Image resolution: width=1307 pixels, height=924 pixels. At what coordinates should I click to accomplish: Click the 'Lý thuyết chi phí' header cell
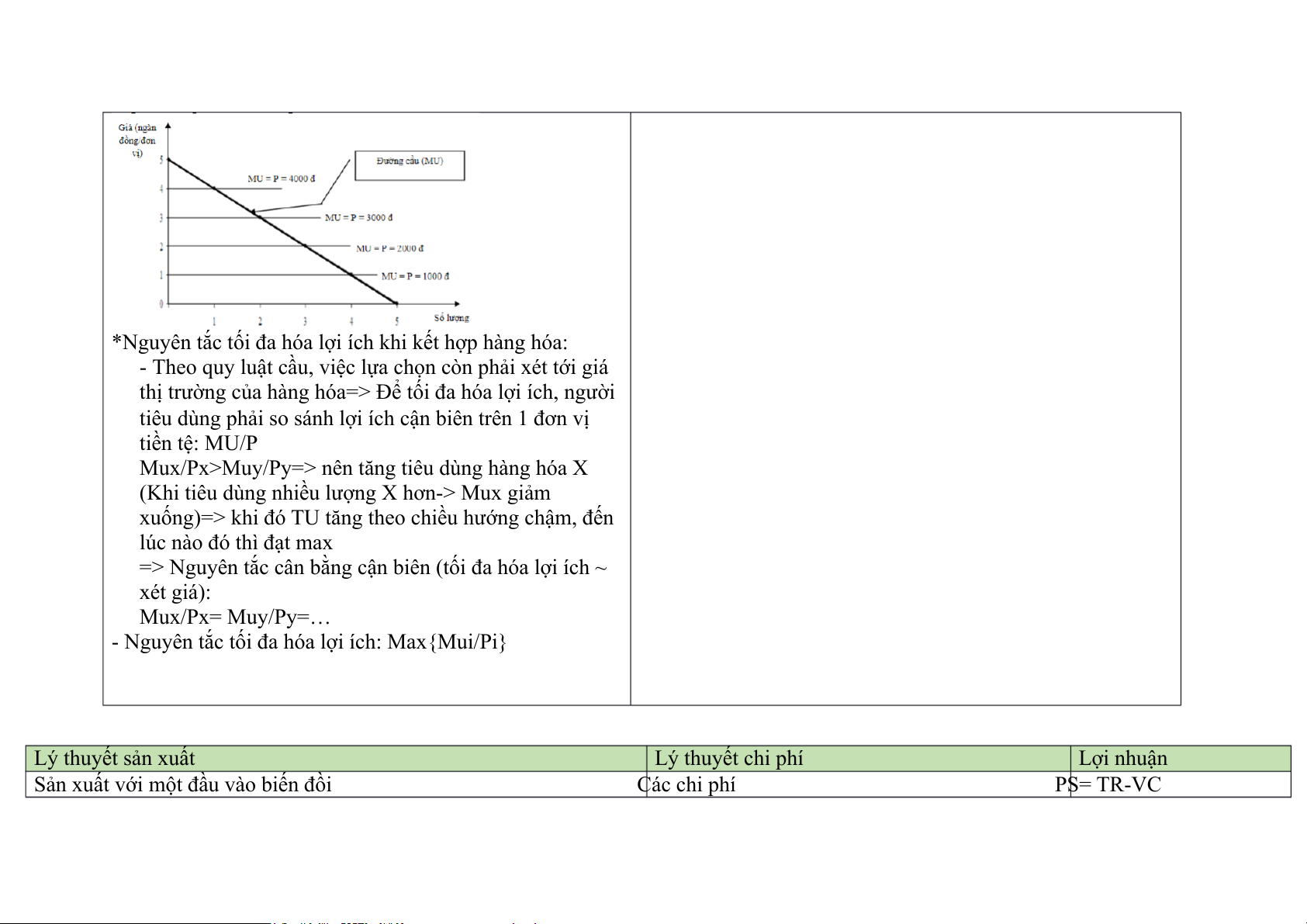tap(728, 759)
